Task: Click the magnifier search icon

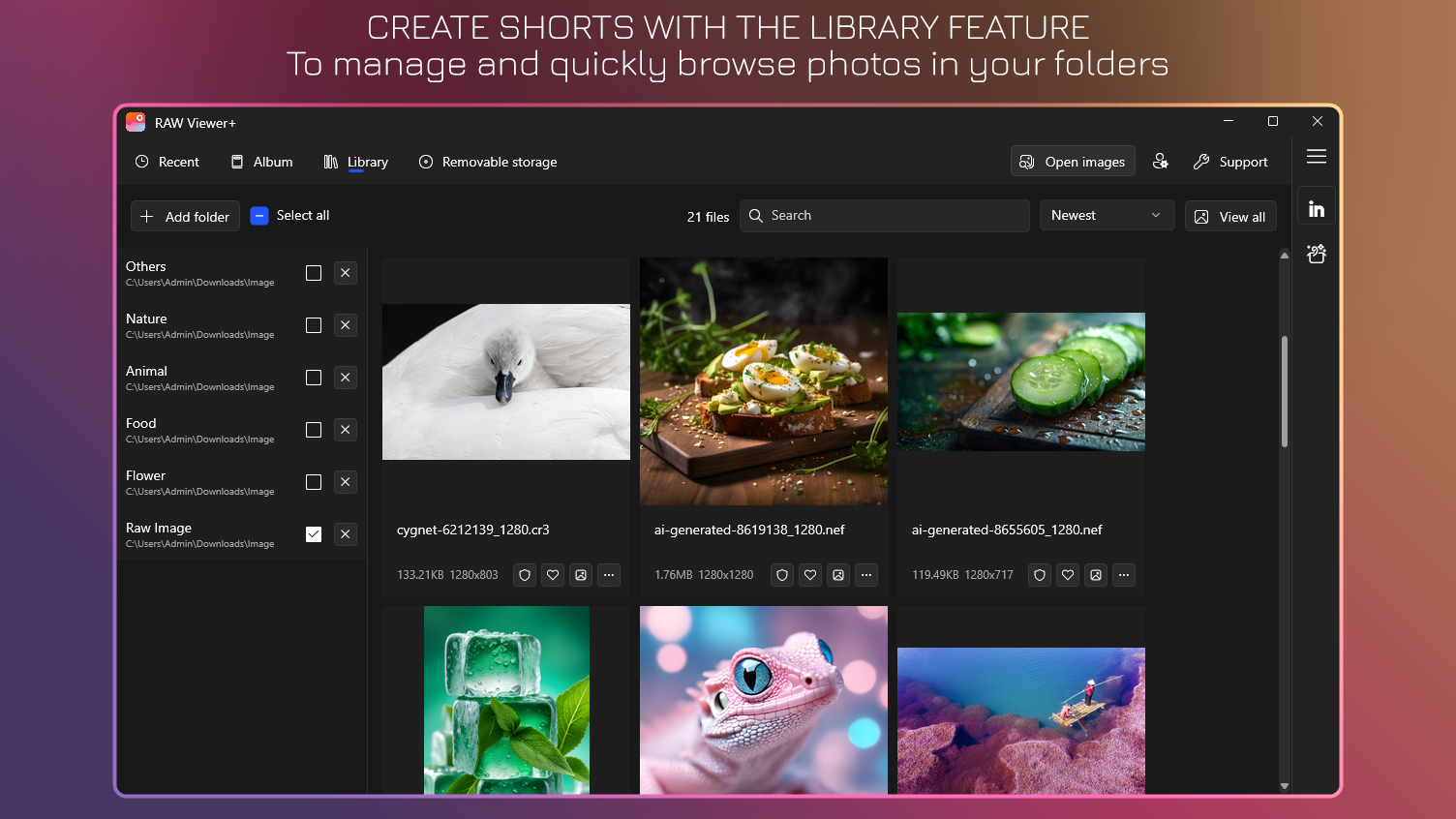Action: pos(756,216)
